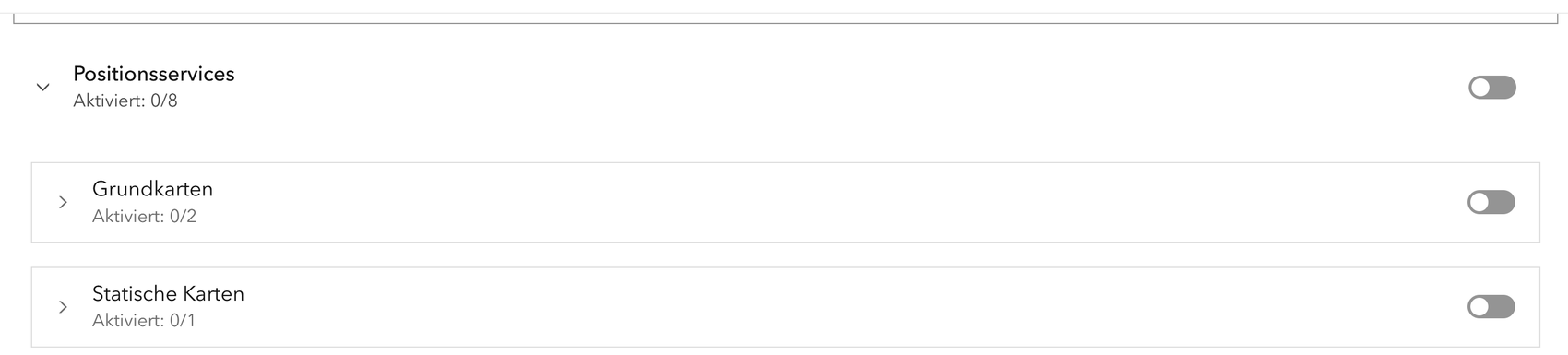Turn on the Grundkarten toggle
Screen dimensions: 1568x355
coord(1491,202)
